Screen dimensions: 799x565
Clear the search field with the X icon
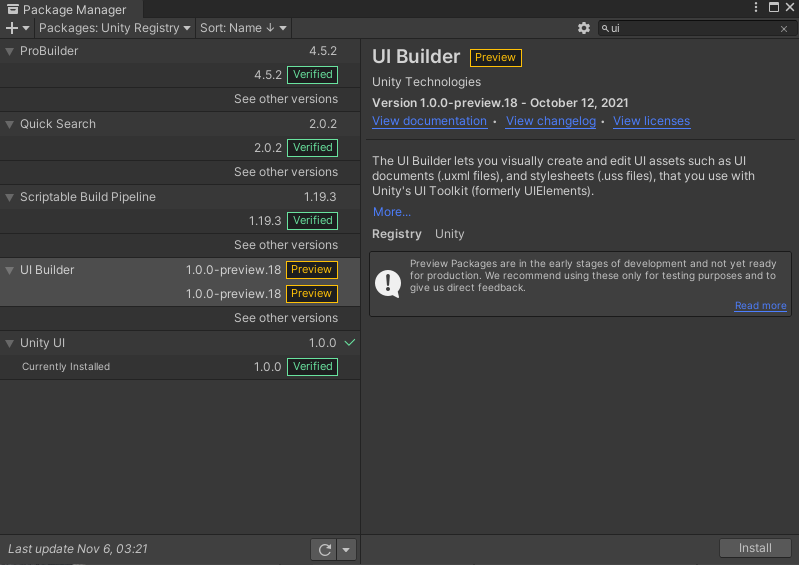pyautogui.click(x=784, y=29)
